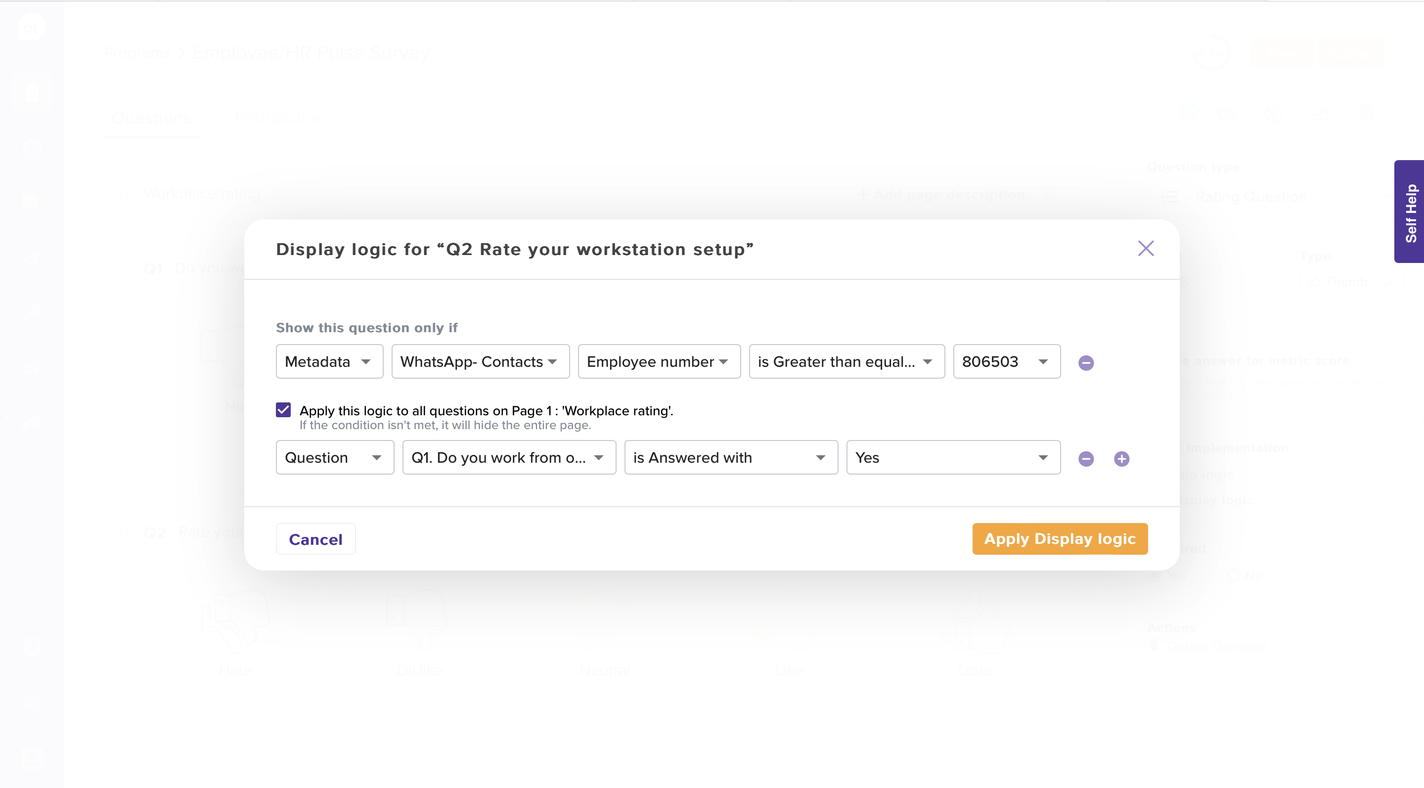Open the Employee number field dropdown
The width and height of the screenshot is (1424, 788).
659,362
